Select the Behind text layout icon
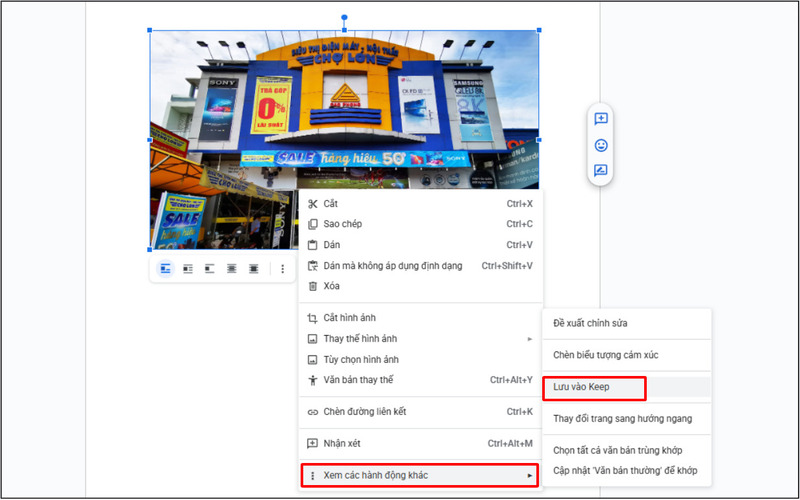This screenshot has width=800, height=500. click(232, 269)
